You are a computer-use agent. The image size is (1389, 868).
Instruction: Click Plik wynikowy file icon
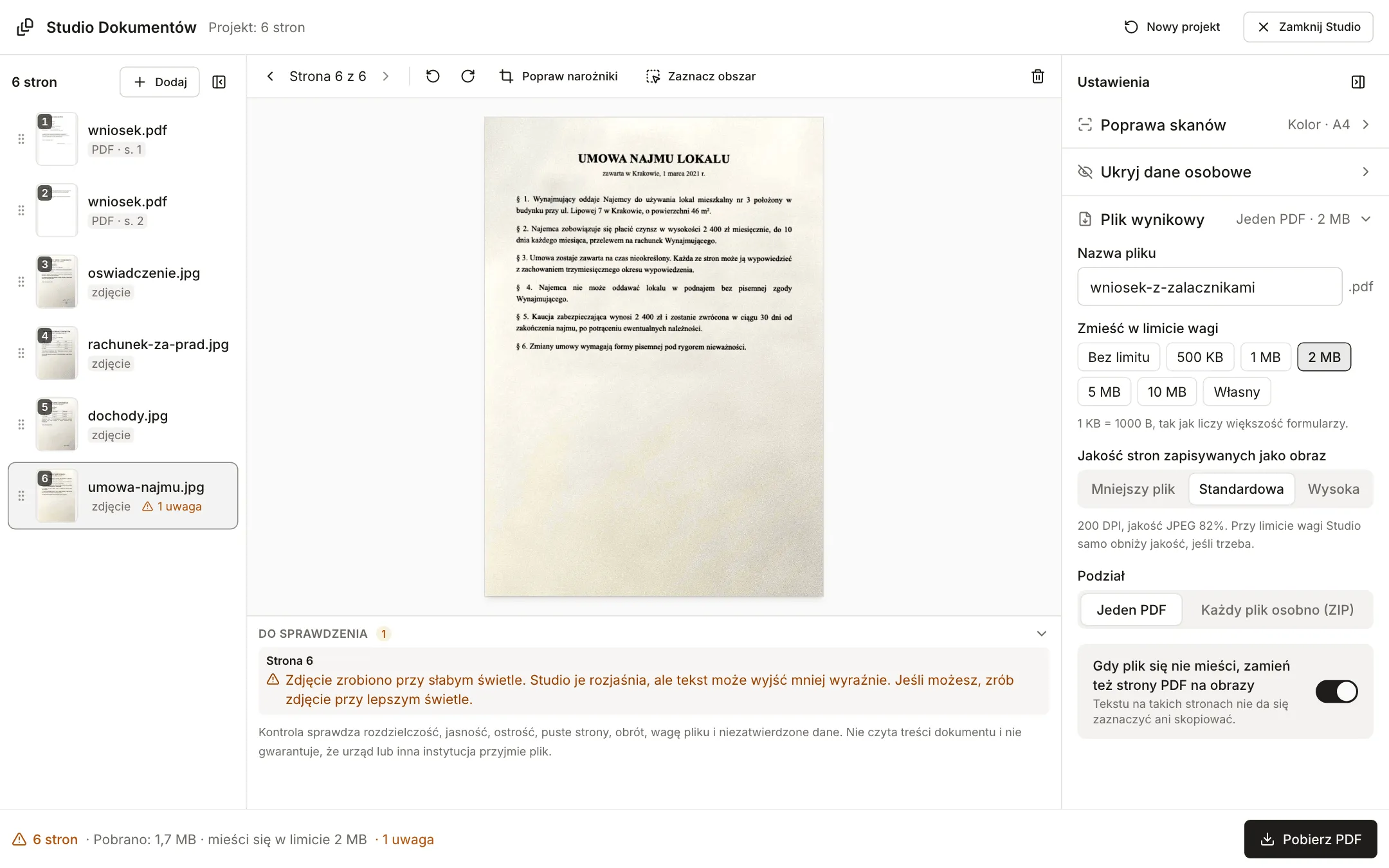pyautogui.click(x=1085, y=219)
